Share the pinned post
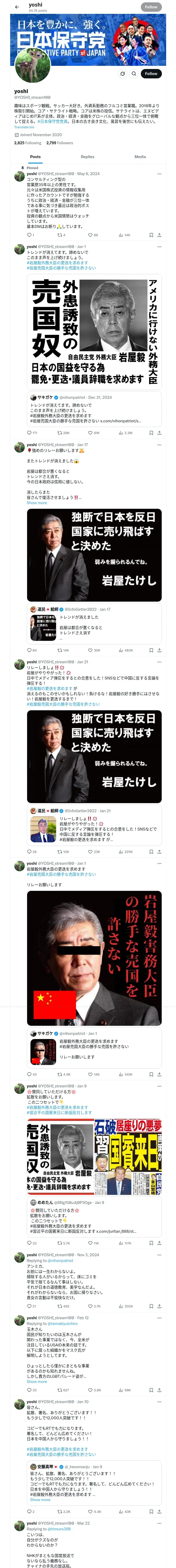Viewport: 176px width, 1568px height. (x=159, y=235)
